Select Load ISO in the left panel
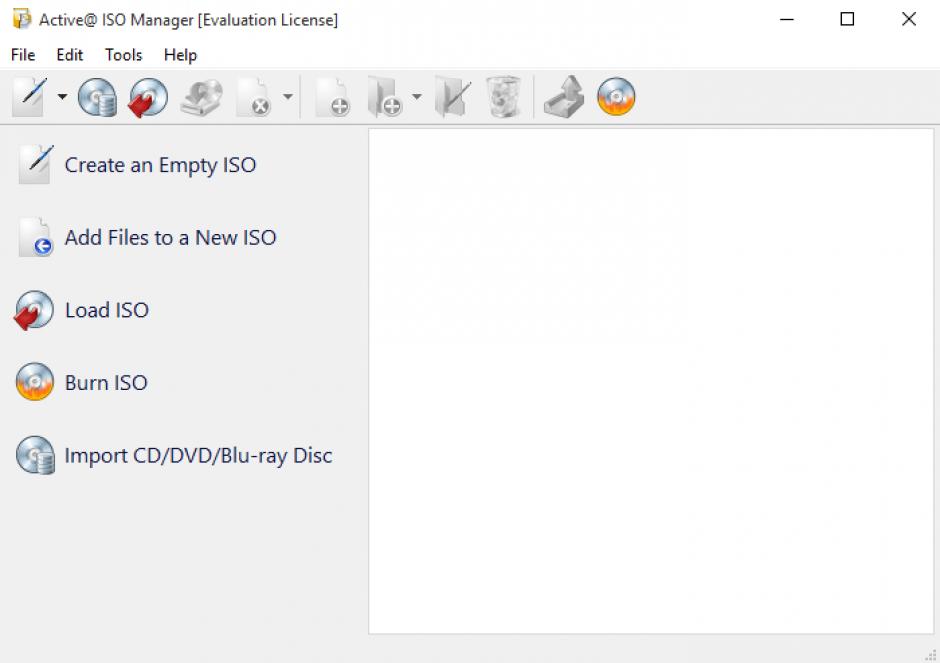 click(107, 310)
